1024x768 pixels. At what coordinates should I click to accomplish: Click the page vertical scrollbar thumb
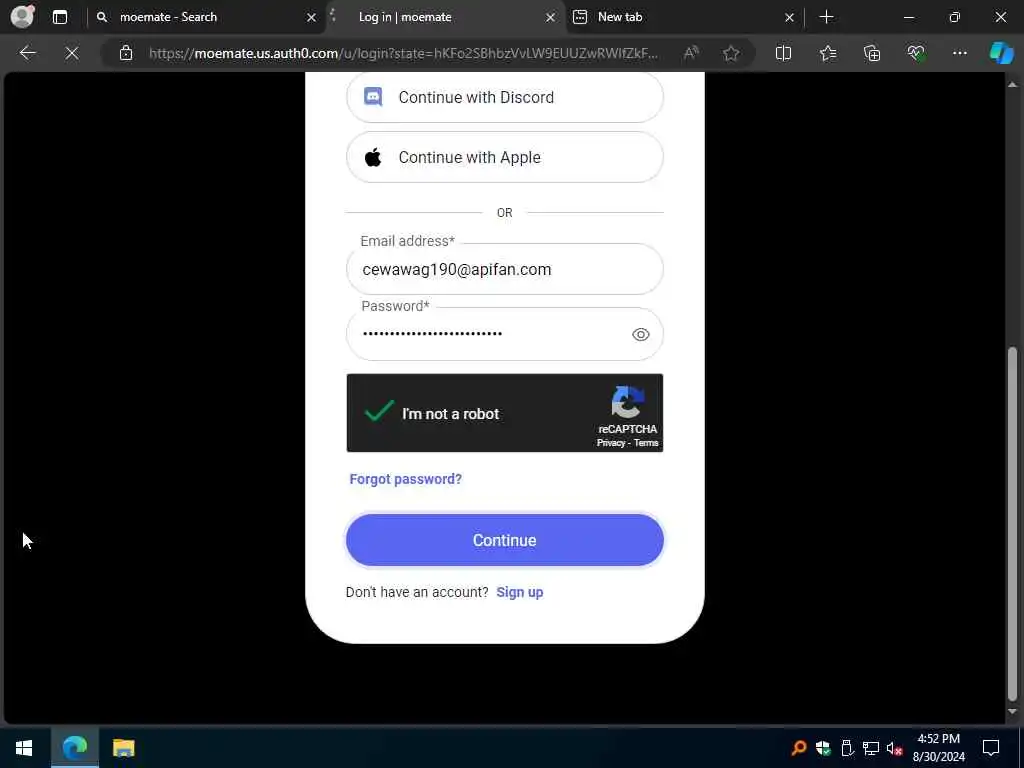click(1012, 523)
